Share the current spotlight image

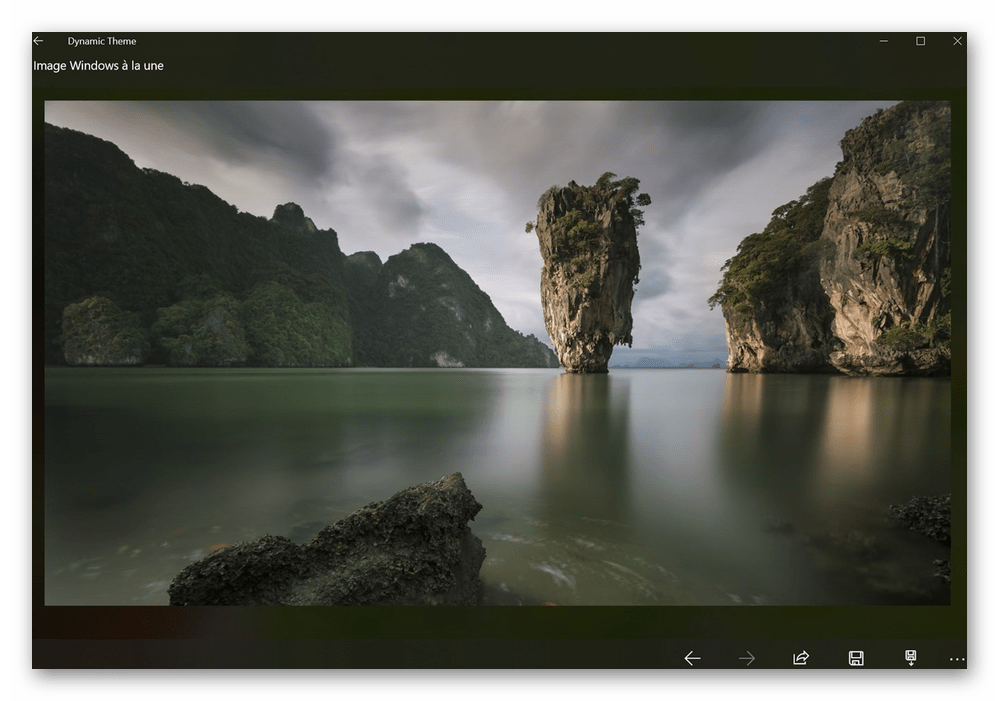pos(801,658)
